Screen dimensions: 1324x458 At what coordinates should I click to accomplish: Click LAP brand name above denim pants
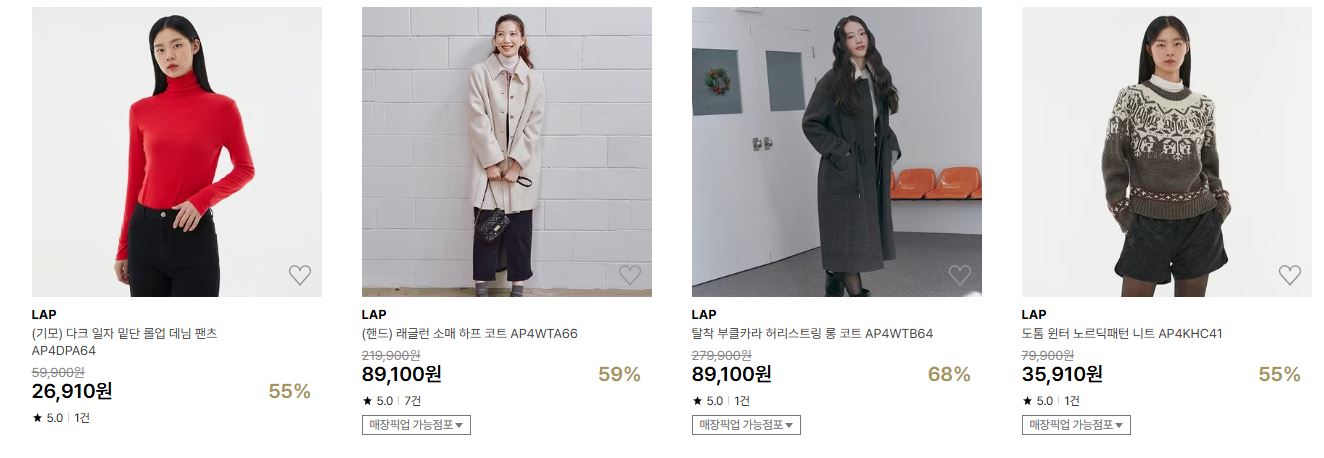(44, 314)
